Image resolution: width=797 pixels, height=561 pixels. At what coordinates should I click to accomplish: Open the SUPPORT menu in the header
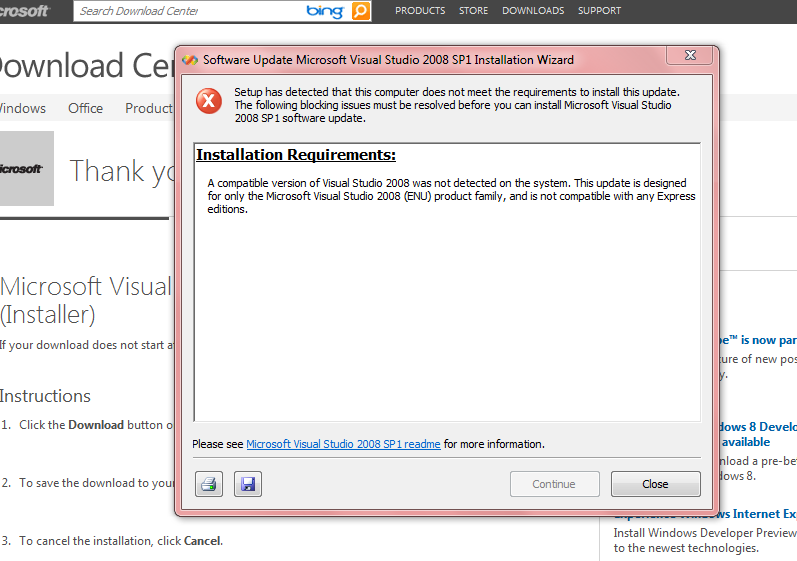(x=599, y=11)
